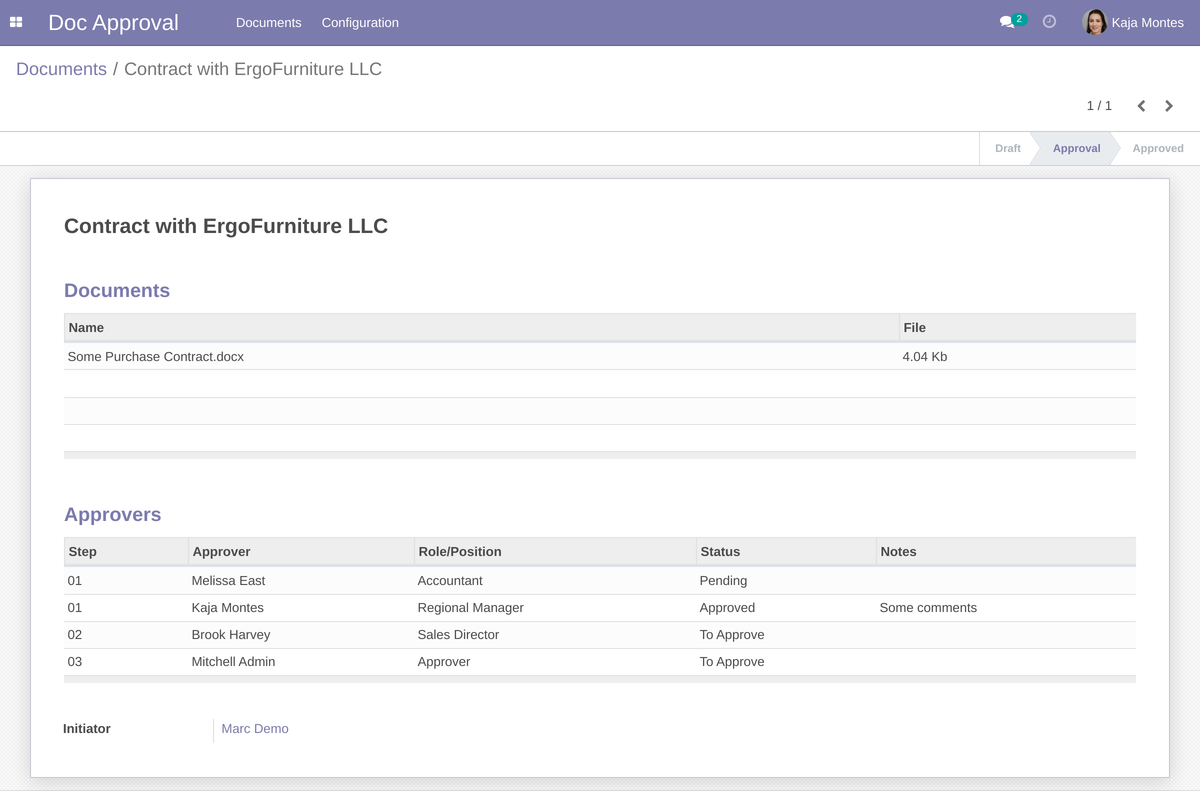Viewport: 1200px width, 791px height.
Task: Open the activities clock icon
Action: click(1049, 22)
